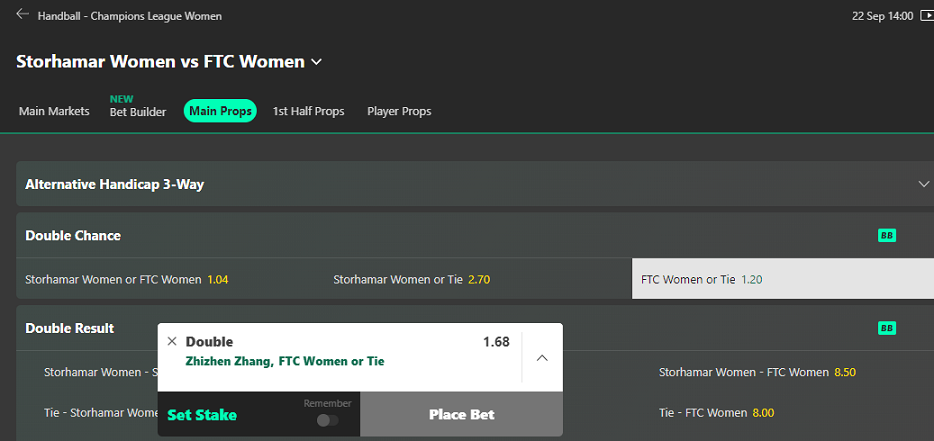934x441 pixels.
Task: Remove the Double bet with X icon
Action: [172, 341]
